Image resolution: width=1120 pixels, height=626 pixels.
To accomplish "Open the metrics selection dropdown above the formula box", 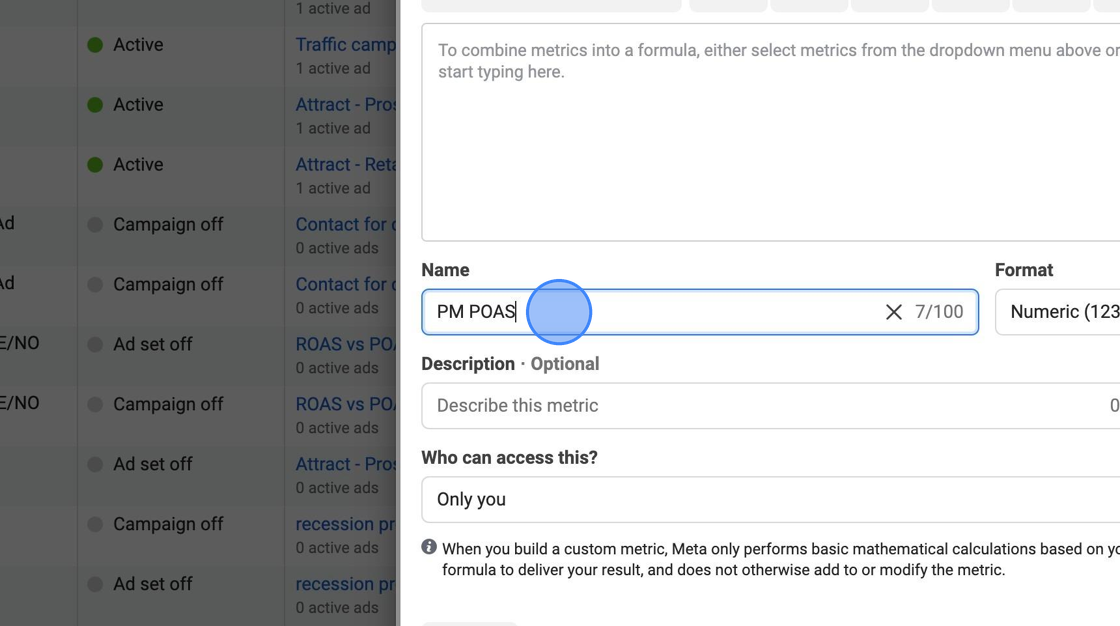I will [550, 5].
